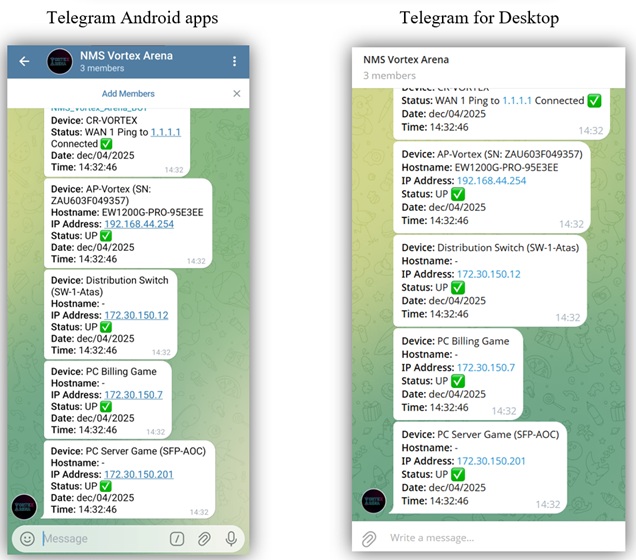
Task: Open 172.30.150.201 link in Android message
Action: [x=139, y=474]
